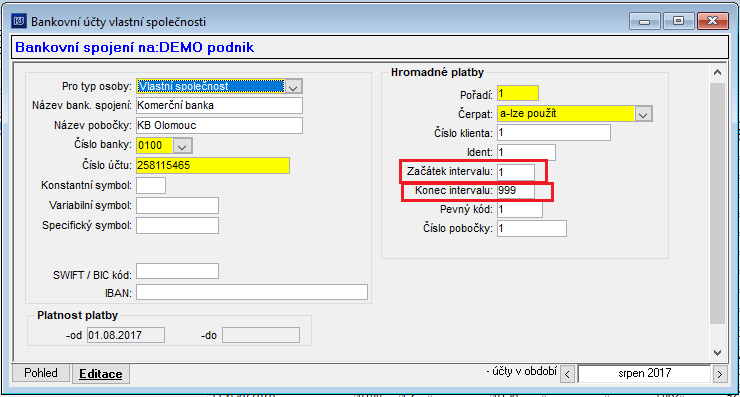Screen dimensions: 740x397
Task: Click the scrollbar down arrow
Action: click(717, 353)
